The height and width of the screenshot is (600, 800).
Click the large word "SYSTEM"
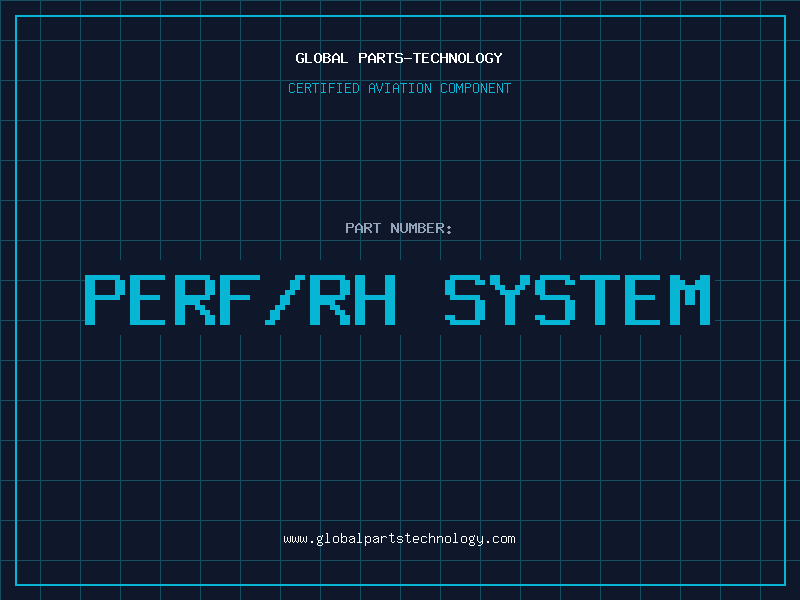pos(577,300)
